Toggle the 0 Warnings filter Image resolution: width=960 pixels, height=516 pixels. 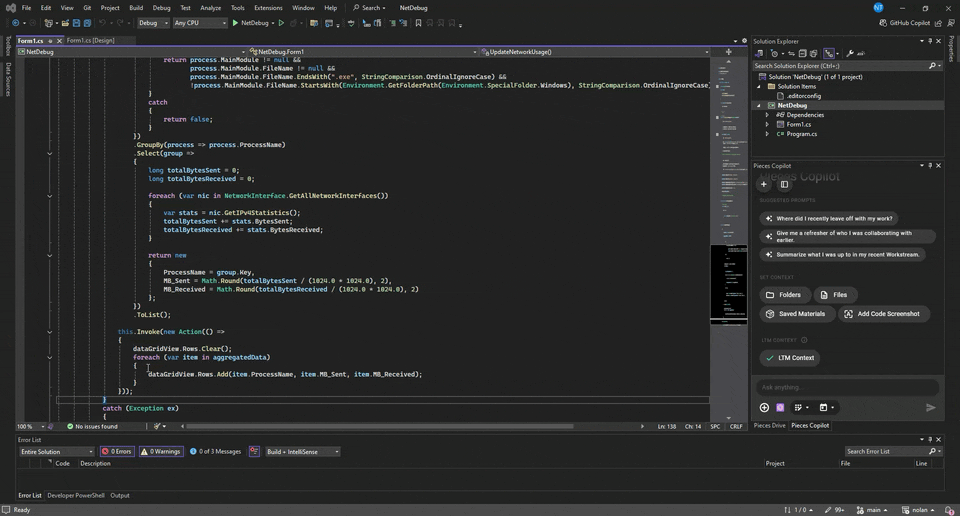pos(161,452)
